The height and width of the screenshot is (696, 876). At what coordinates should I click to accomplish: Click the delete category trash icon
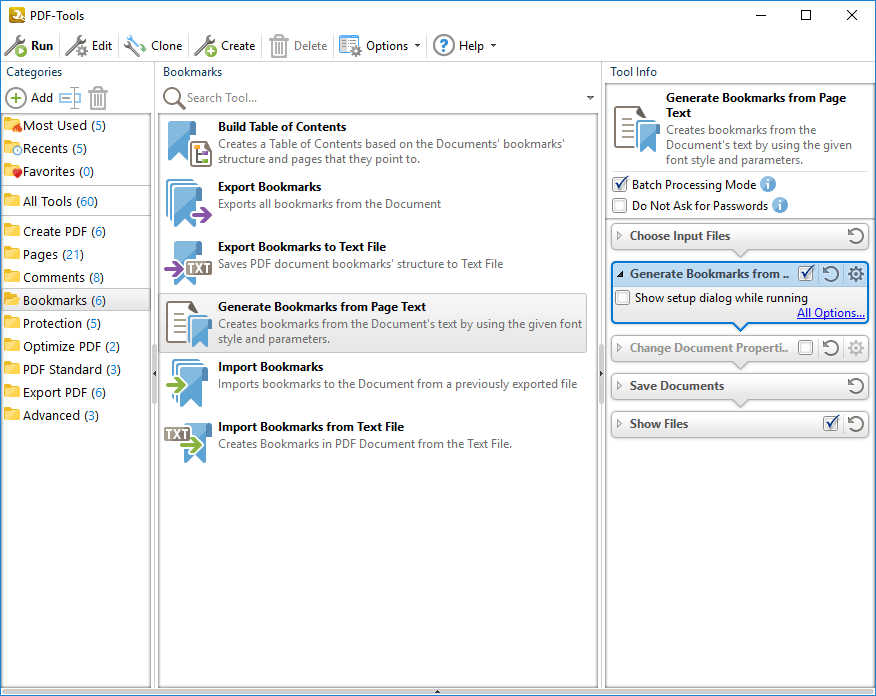[x=98, y=98]
